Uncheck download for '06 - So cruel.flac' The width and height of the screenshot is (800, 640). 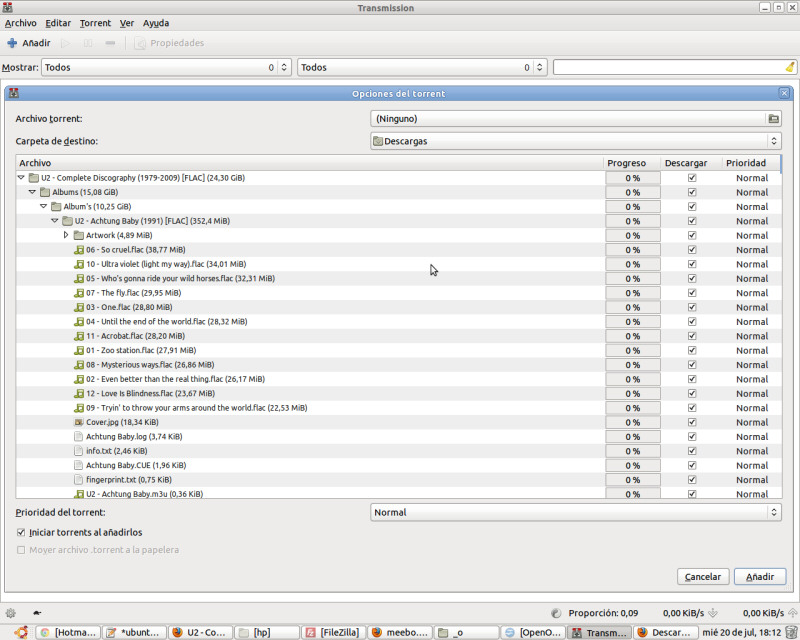click(x=692, y=250)
